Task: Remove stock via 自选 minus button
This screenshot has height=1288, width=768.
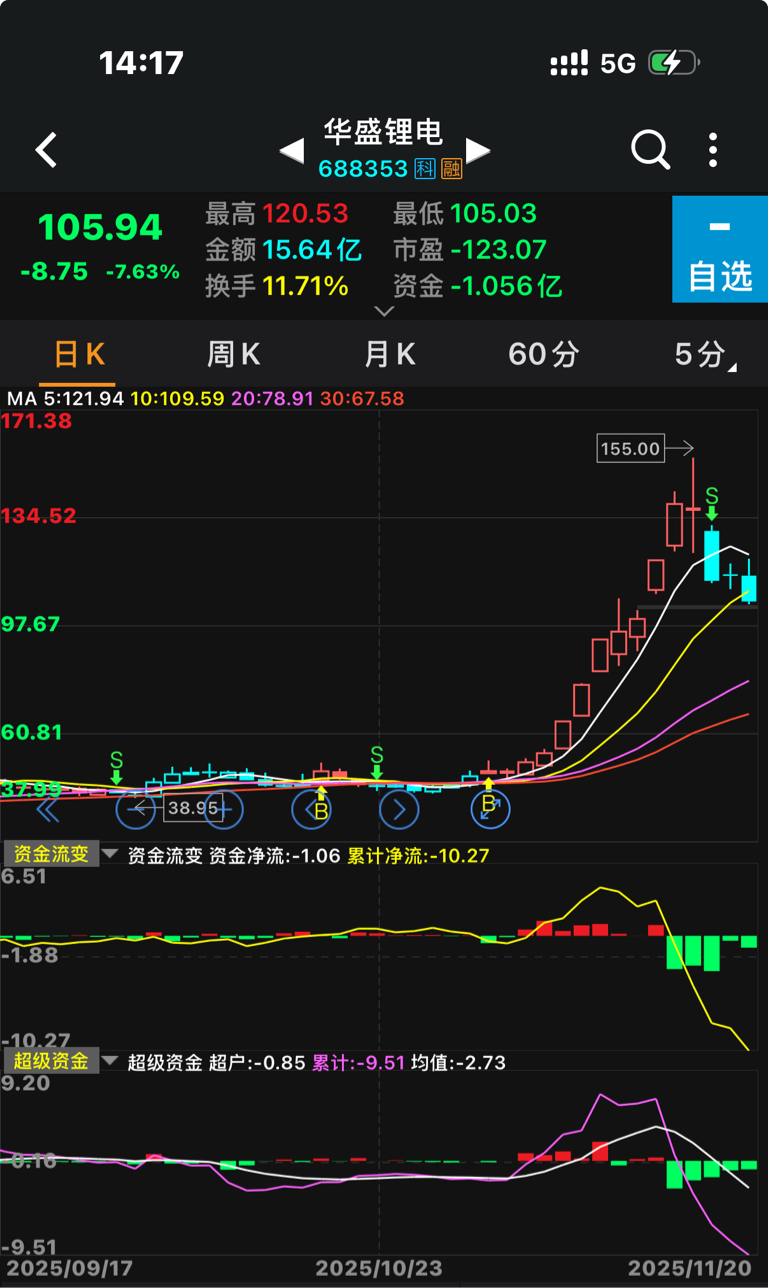Action: coord(720,249)
